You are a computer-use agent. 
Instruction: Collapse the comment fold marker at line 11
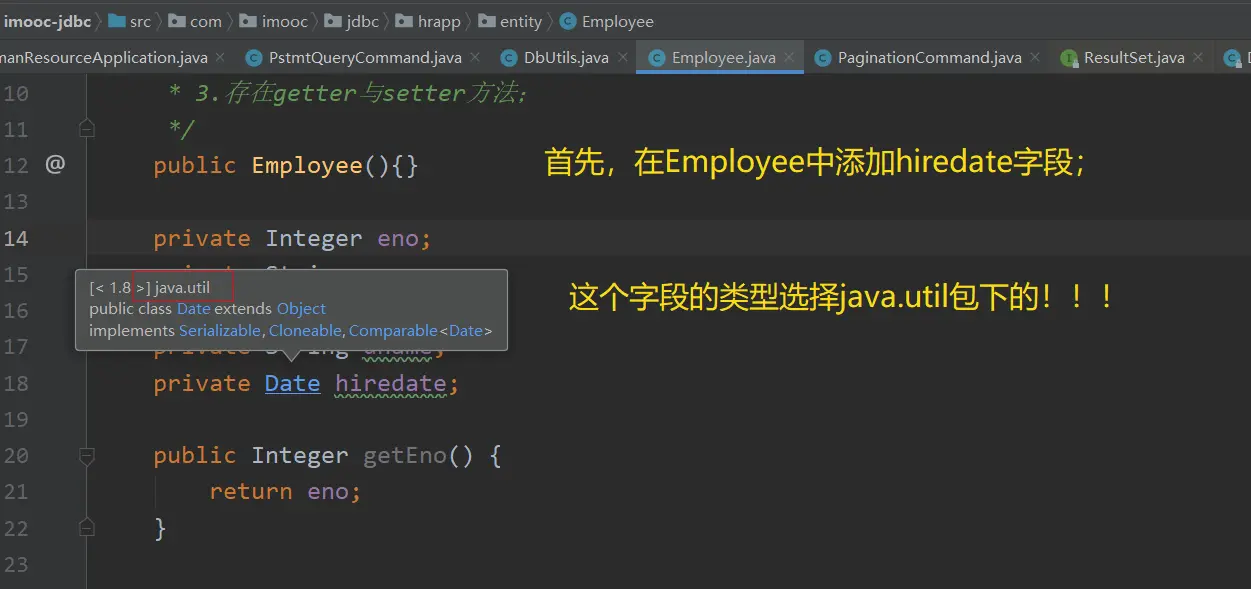coord(87,129)
